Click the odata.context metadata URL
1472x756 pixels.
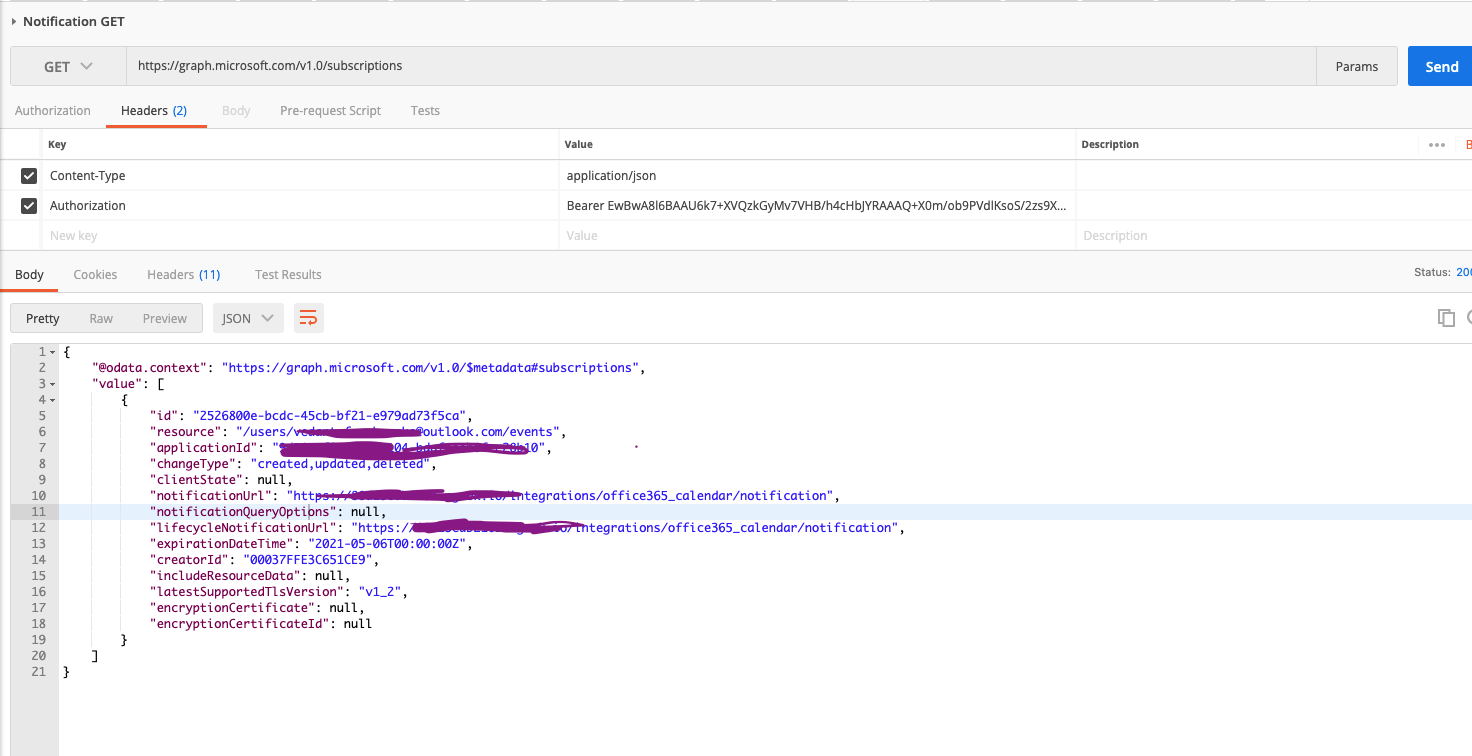430,368
